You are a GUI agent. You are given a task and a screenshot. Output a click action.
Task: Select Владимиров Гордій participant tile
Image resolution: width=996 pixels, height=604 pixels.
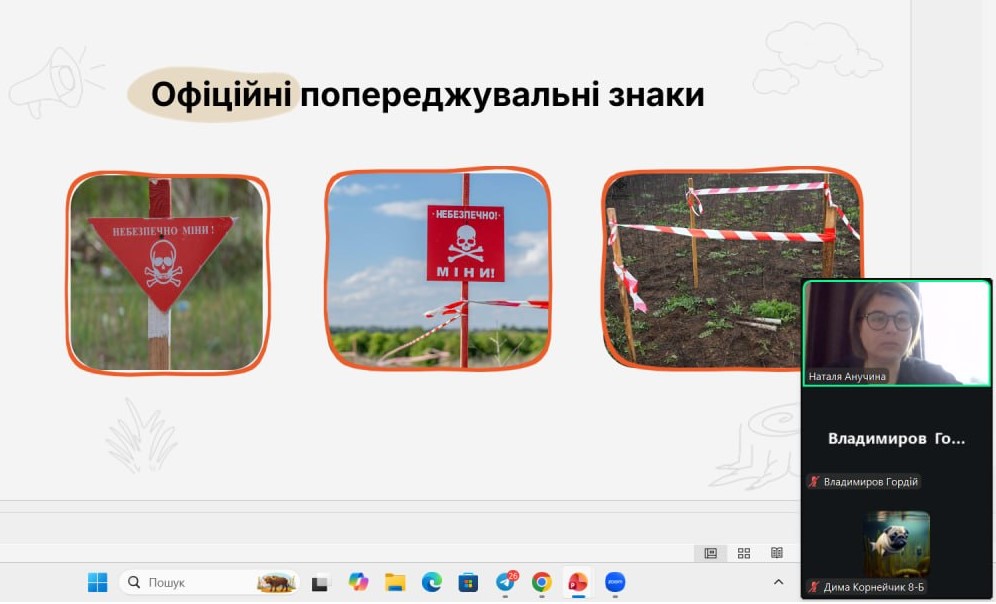pyautogui.click(x=897, y=439)
